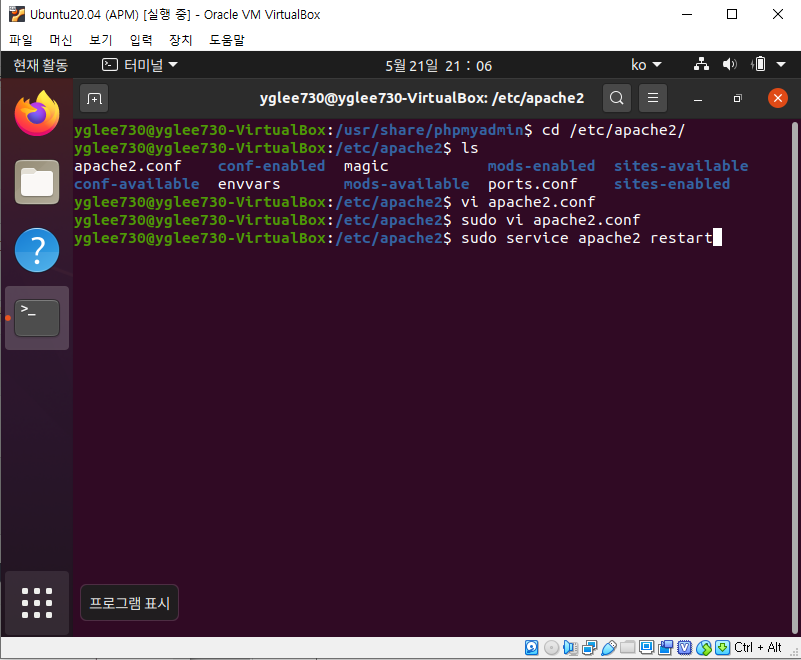Image resolution: width=801 pixels, height=660 pixels.
Task: Open the Help icon in dock
Action: click(x=37, y=250)
